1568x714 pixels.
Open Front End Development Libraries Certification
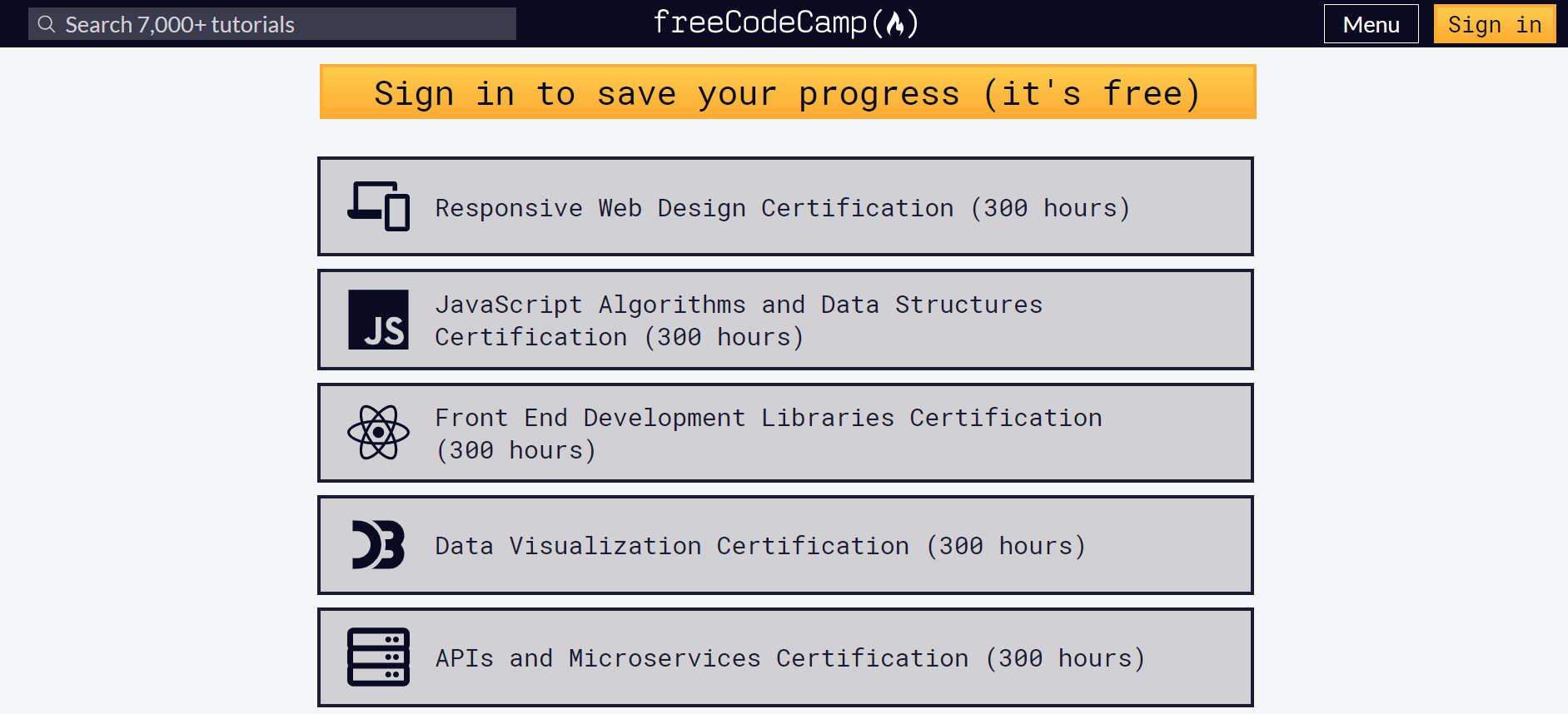tap(785, 433)
